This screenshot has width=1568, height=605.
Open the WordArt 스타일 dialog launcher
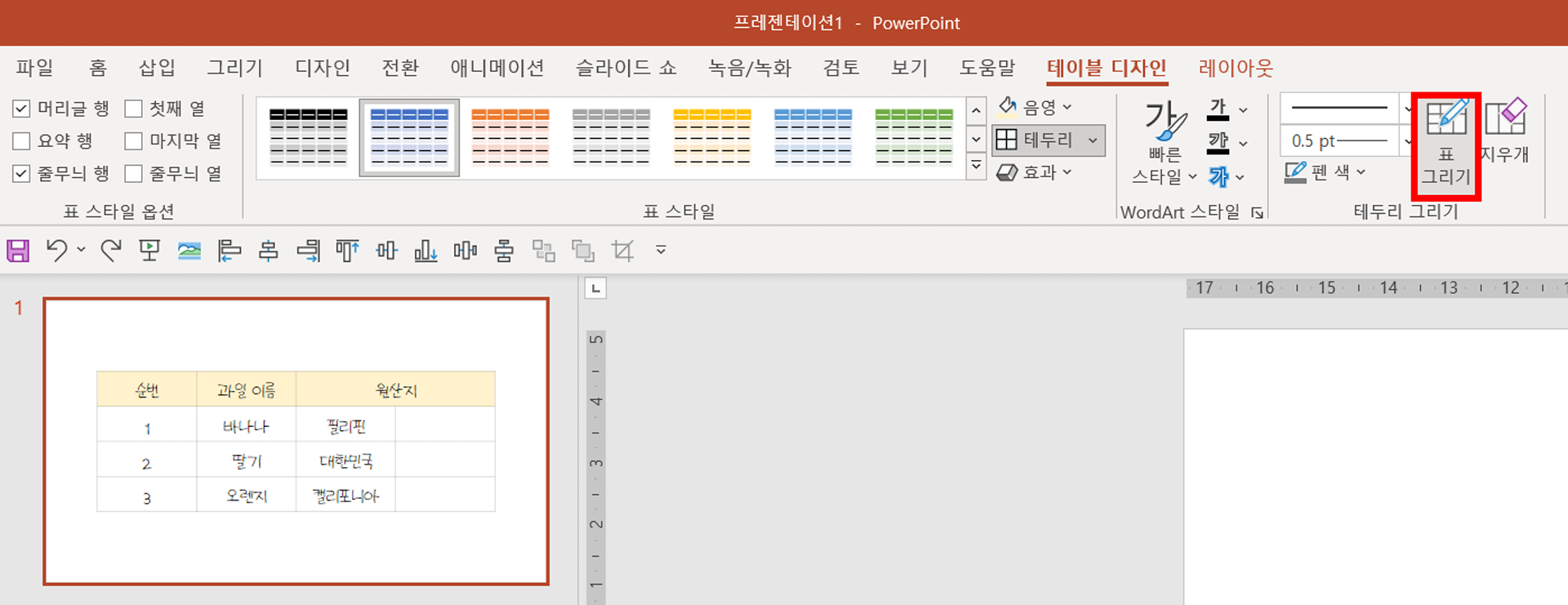1258,212
